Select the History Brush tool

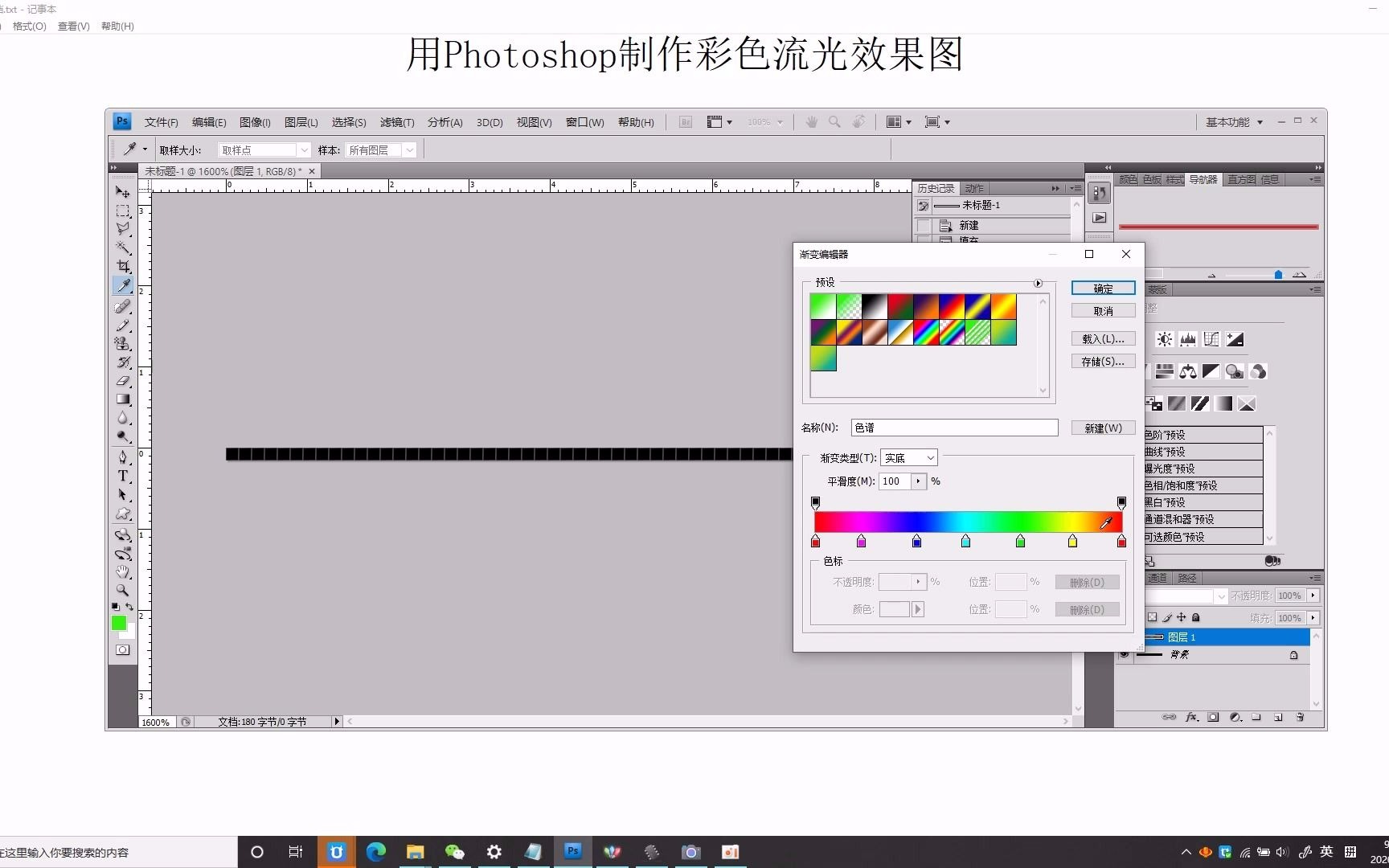coord(122,362)
